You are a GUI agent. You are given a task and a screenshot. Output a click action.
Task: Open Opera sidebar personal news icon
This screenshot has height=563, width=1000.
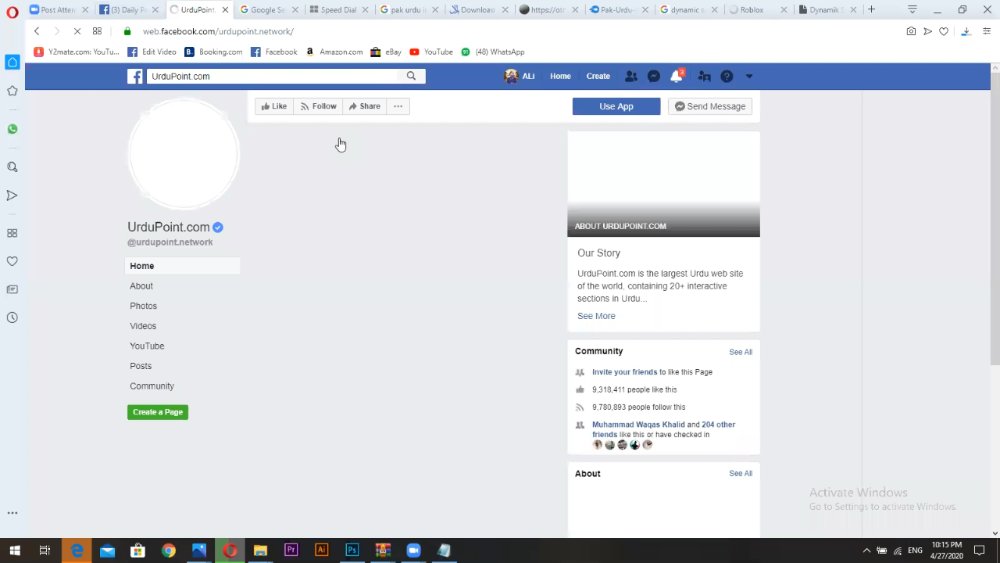(12, 289)
